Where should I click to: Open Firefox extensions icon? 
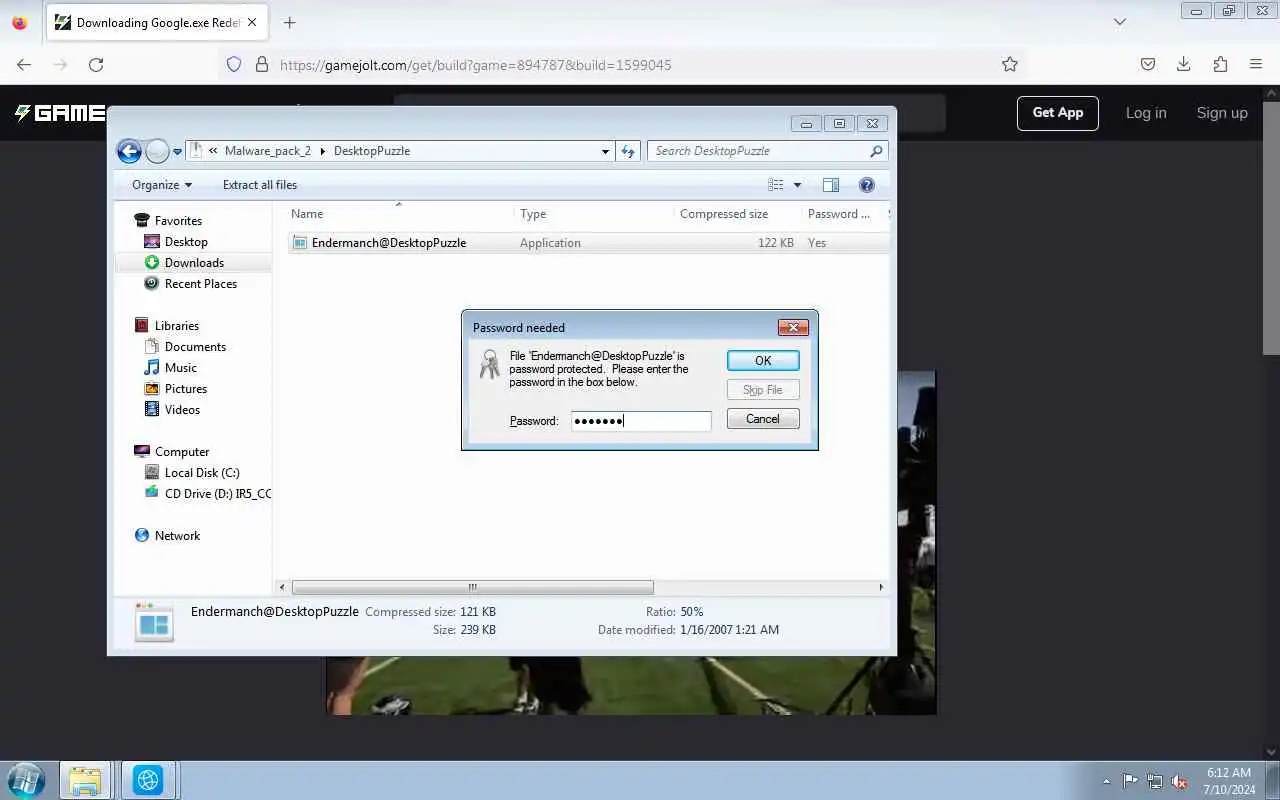tap(1220, 64)
